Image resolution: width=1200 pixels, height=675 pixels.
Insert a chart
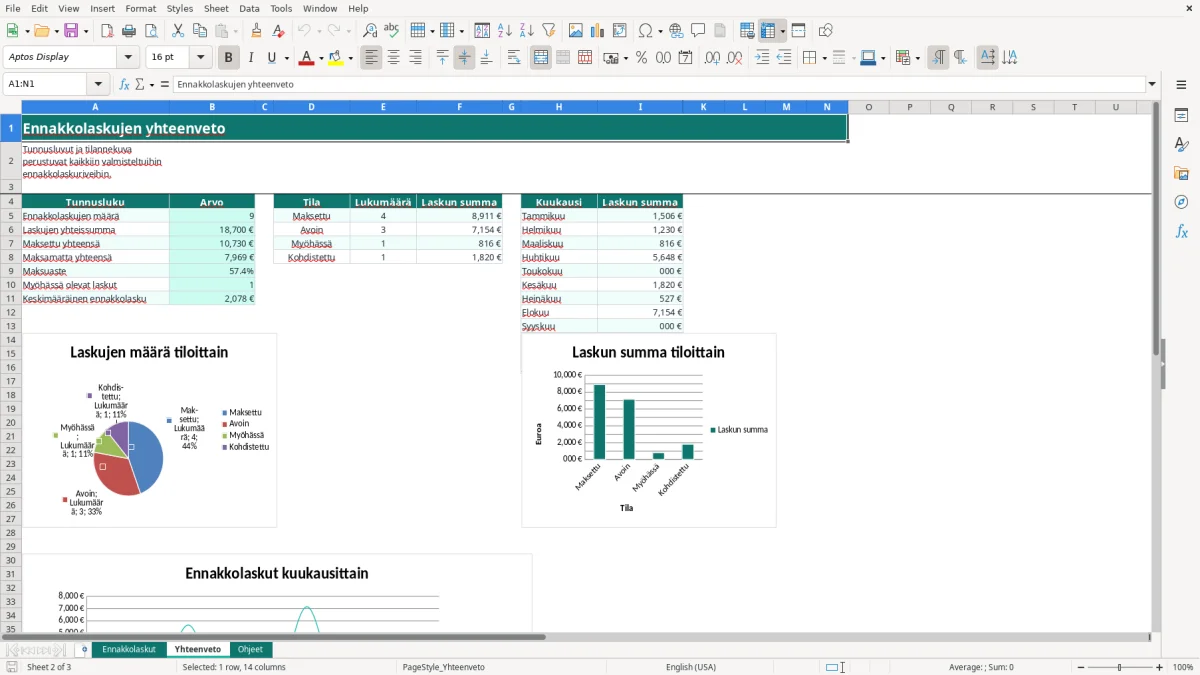pyautogui.click(x=598, y=31)
